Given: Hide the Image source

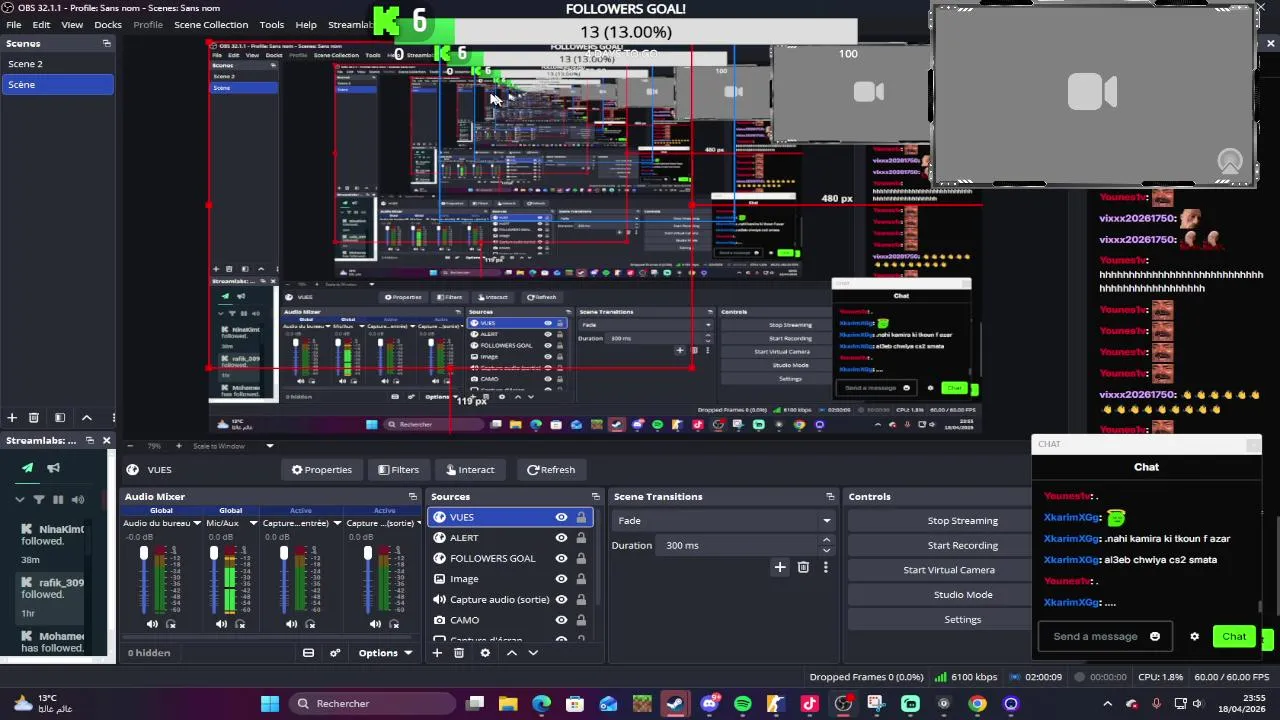Looking at the screenshot, I should click(x=561, y=579).
